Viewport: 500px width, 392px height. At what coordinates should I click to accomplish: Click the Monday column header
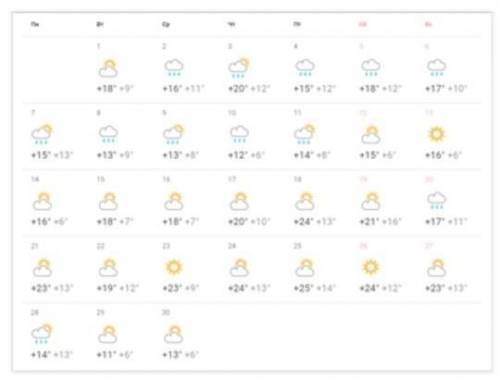click(35, 24)
